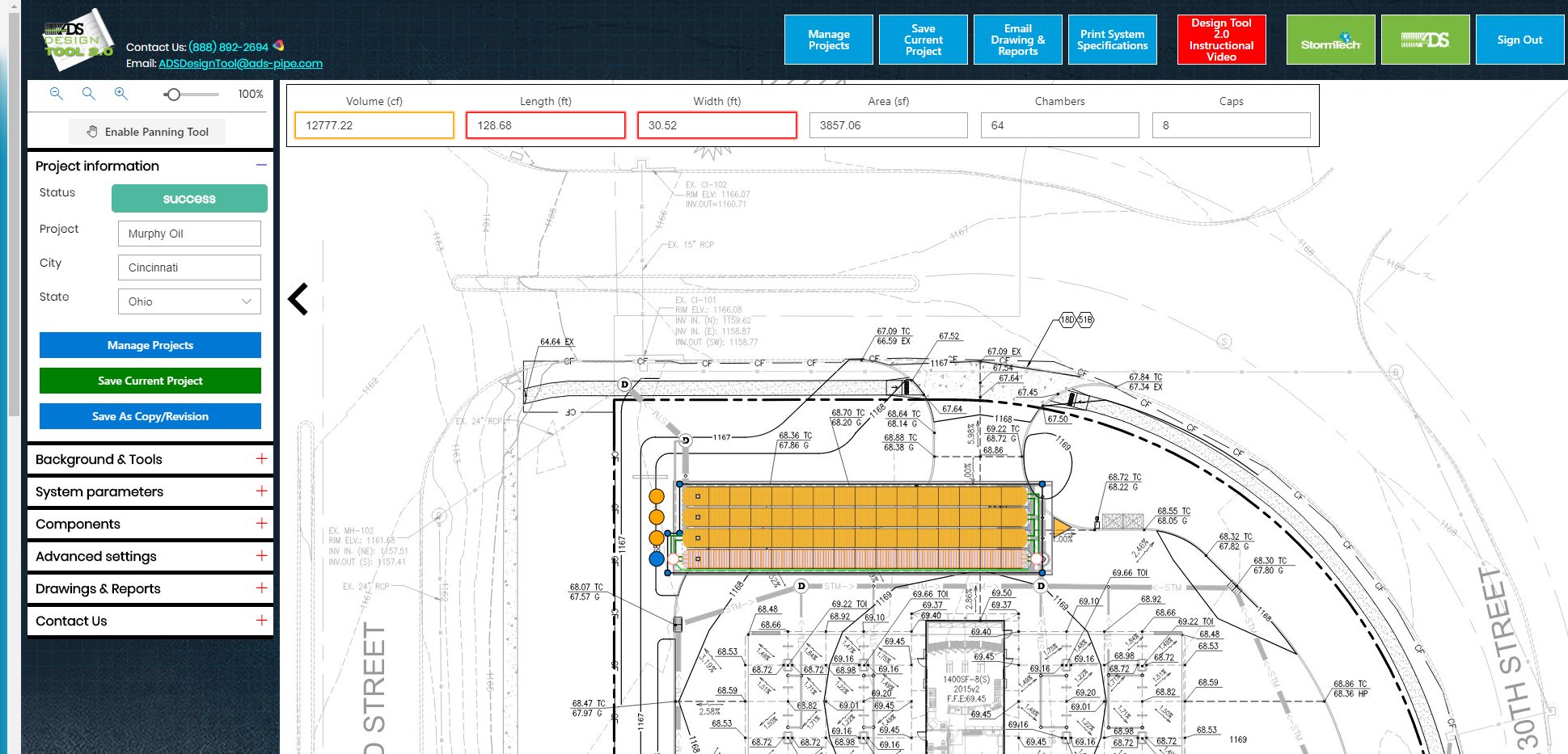1568x754 pixels.
Task: Click the Caps count field
Action: pos(1232,125)
